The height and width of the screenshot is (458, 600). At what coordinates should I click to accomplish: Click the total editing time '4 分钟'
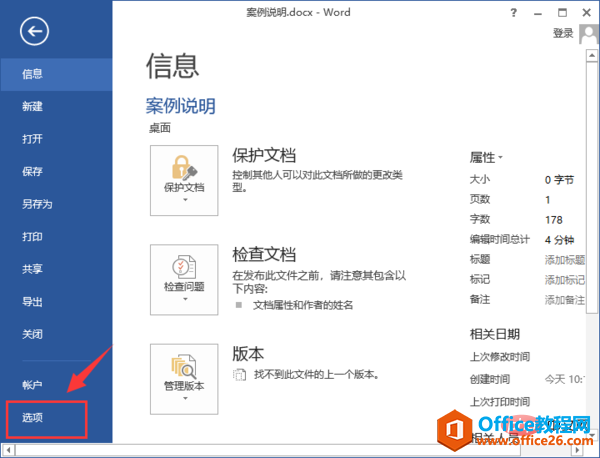(559, 240)
